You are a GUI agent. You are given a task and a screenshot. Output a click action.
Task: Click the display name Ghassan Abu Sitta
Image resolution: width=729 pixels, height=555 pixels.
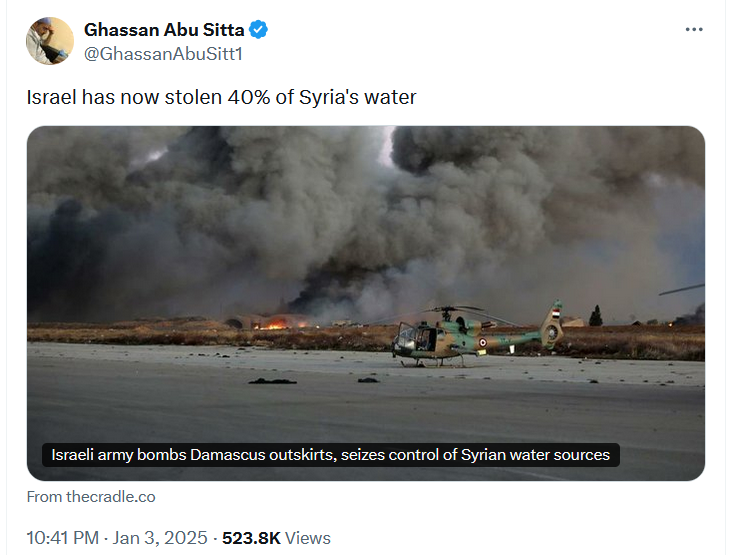[x=165, y=30]
